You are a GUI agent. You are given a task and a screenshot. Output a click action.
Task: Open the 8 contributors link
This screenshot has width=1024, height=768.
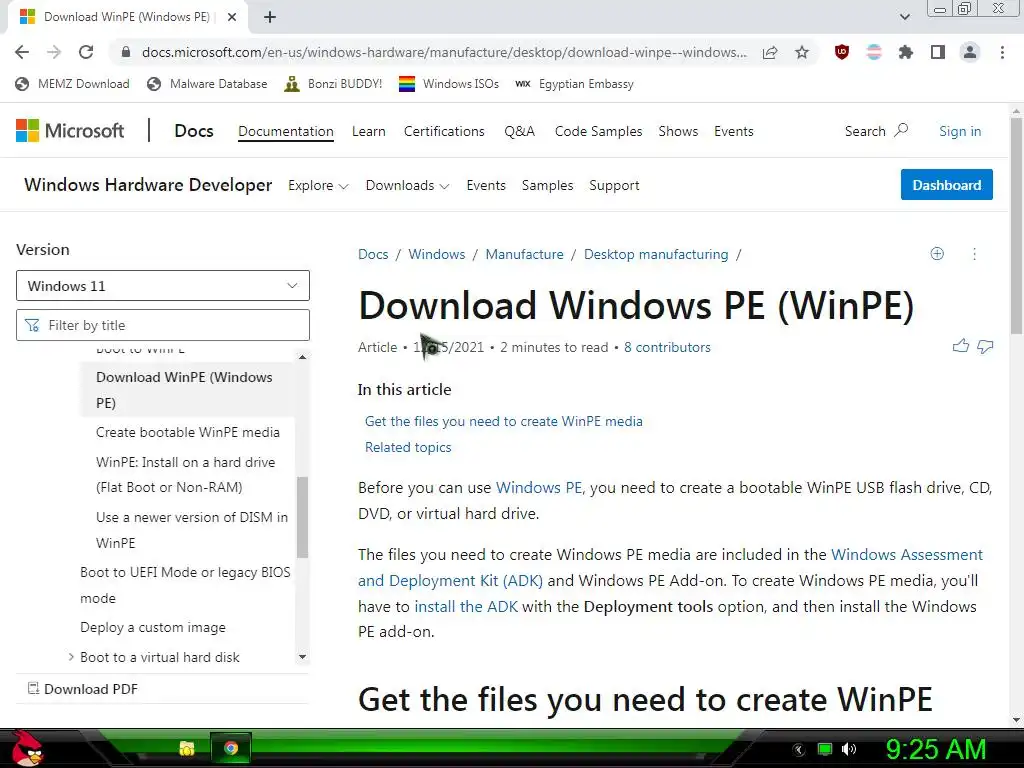click(667, 347)
